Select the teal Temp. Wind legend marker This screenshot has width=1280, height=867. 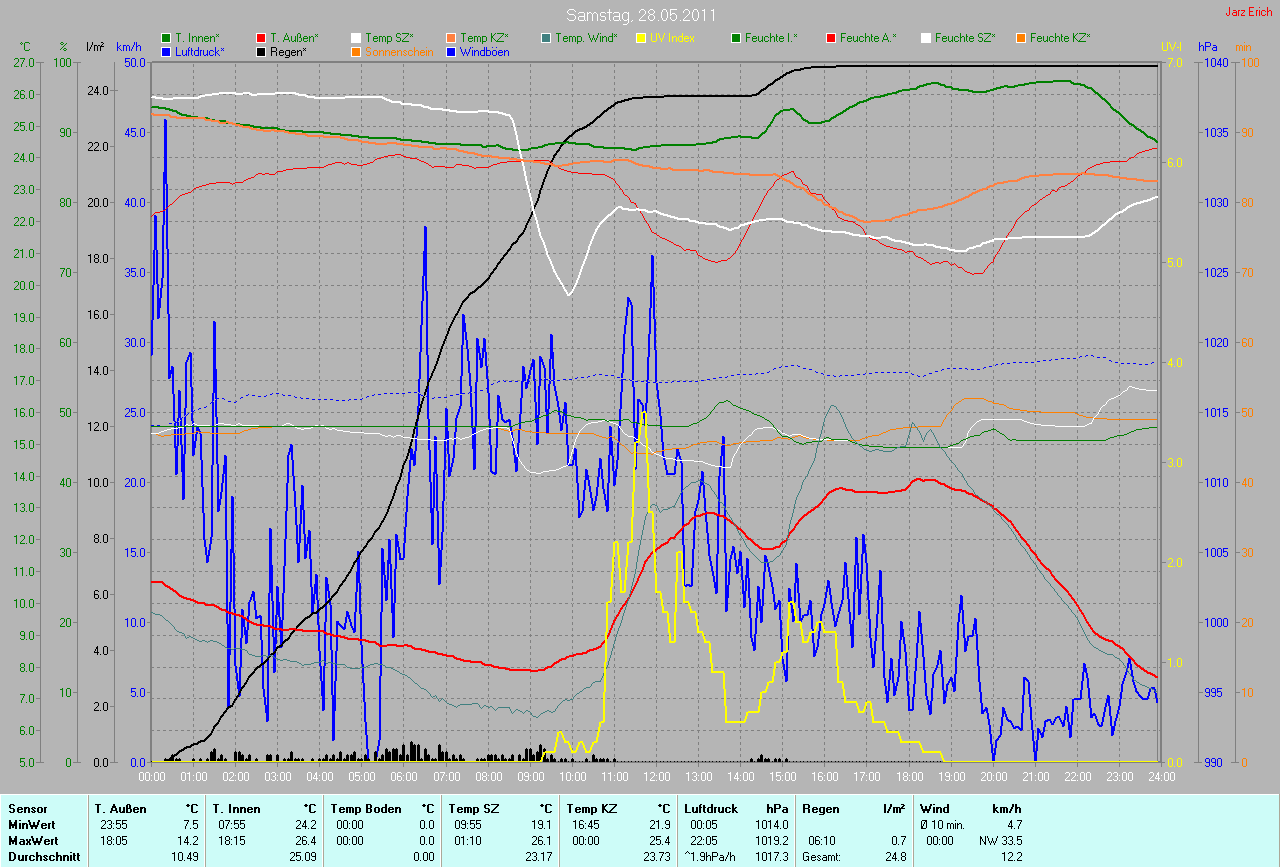[547, 38]
